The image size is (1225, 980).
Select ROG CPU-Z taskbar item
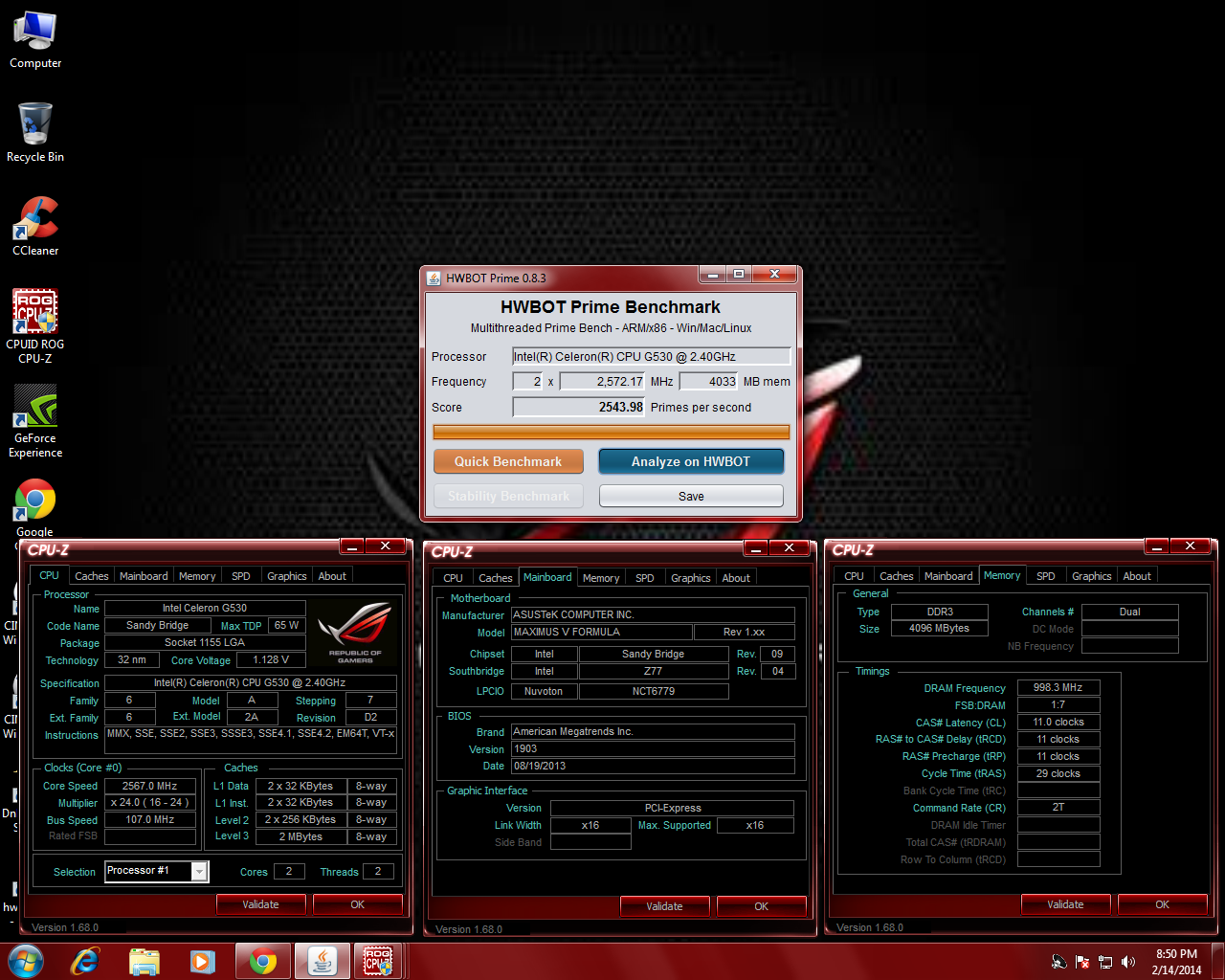coord(379,961)
